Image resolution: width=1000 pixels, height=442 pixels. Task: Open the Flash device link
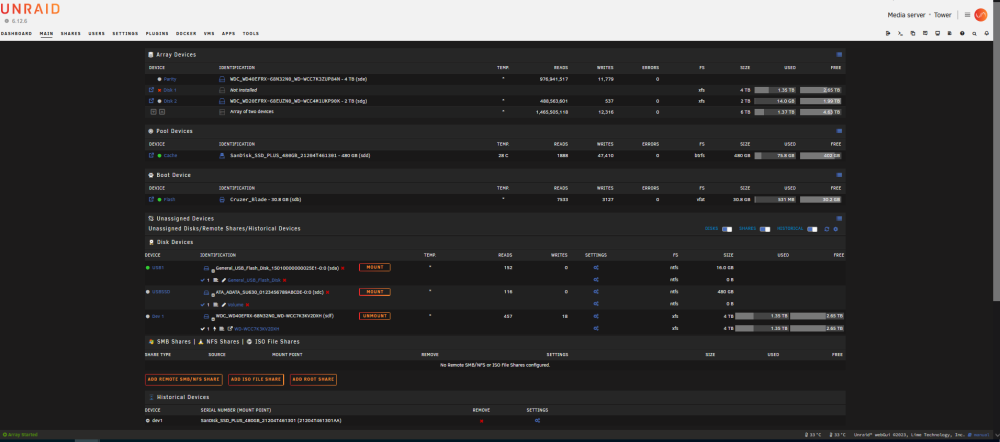170,199
